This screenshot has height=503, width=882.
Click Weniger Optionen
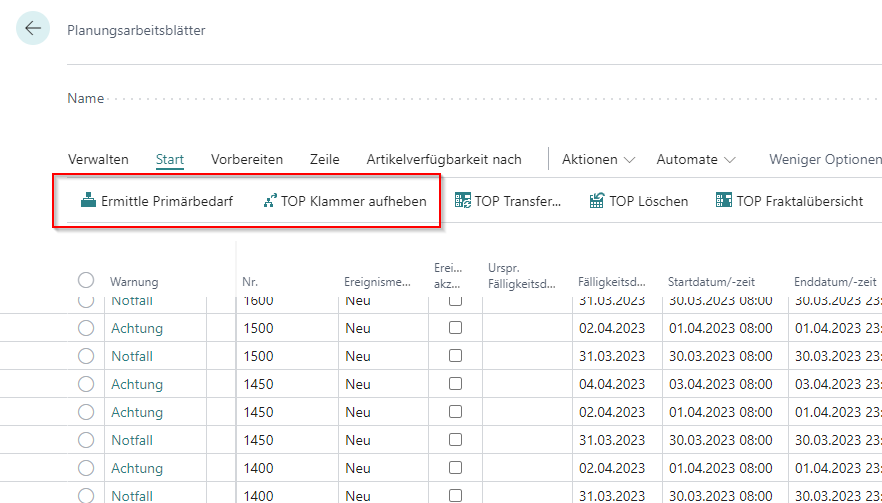[x=824, y=159]
